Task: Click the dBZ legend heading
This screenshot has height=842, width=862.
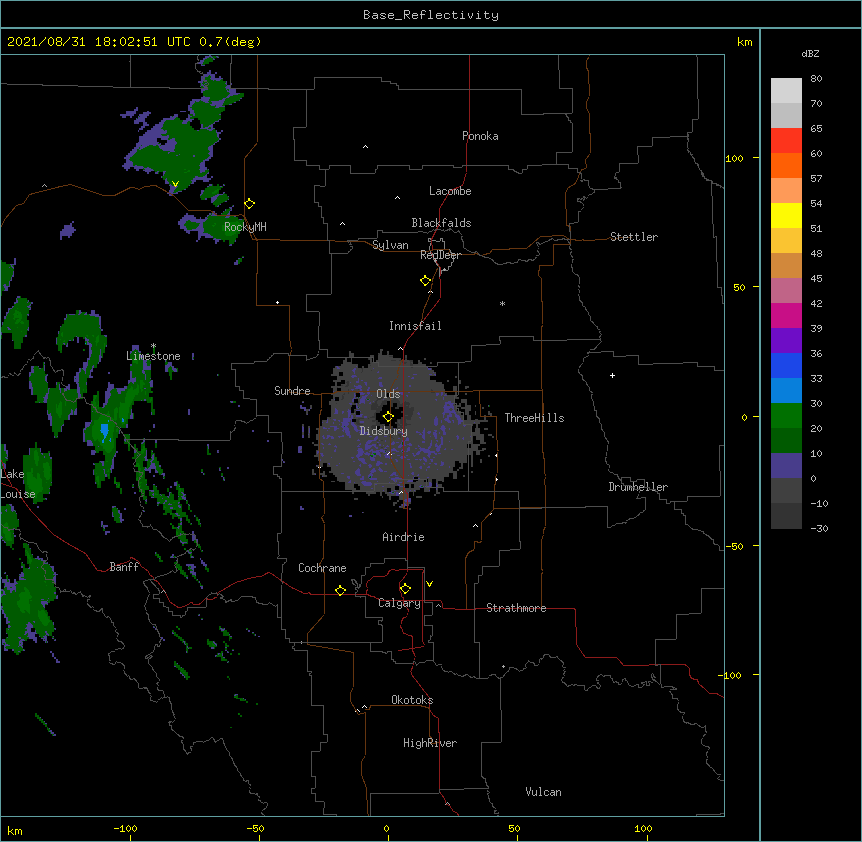Action: tap(810, 54)
